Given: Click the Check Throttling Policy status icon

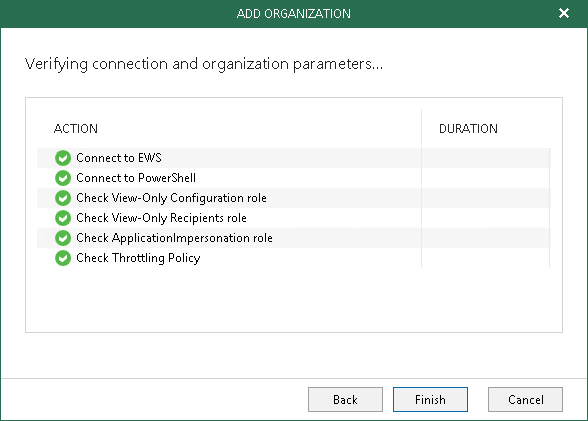Looking at the screenshot, I should click(63, 258).
